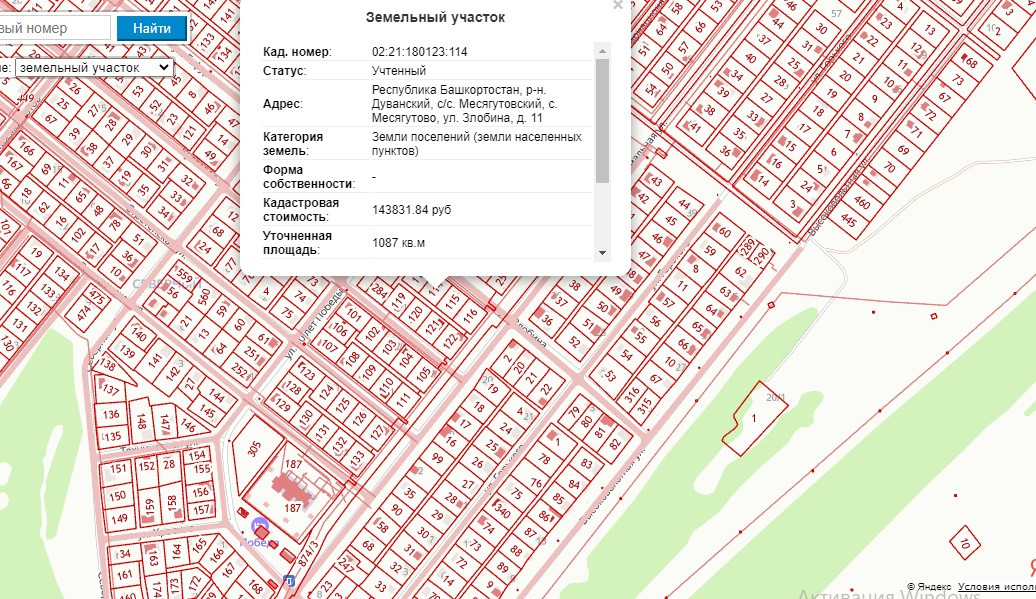Click the Кад. номер field label
Image resolution: width=1036 pixels, height=599 pixels.
click(x=297, y=52)
